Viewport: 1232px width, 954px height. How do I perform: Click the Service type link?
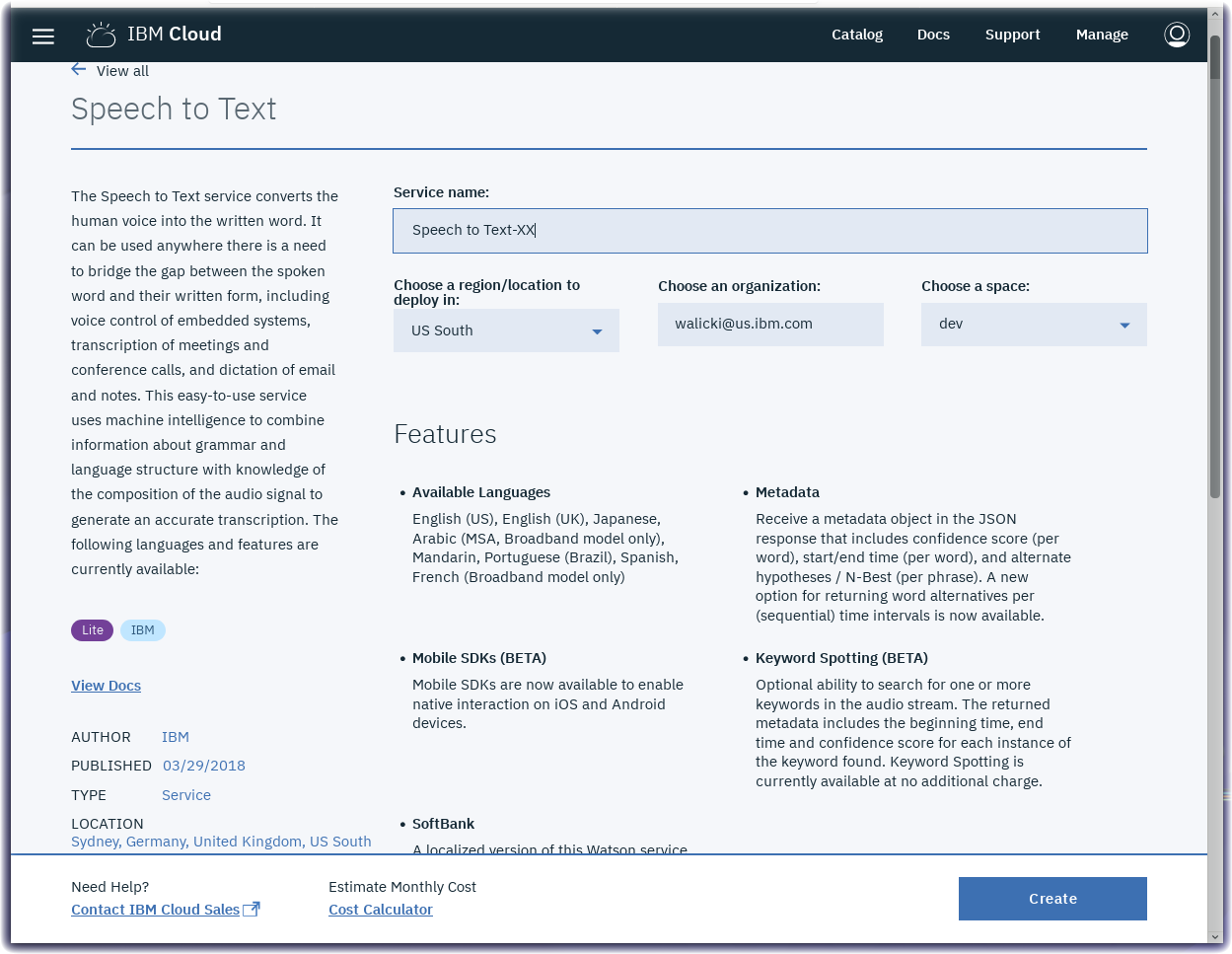coord(186,795)
